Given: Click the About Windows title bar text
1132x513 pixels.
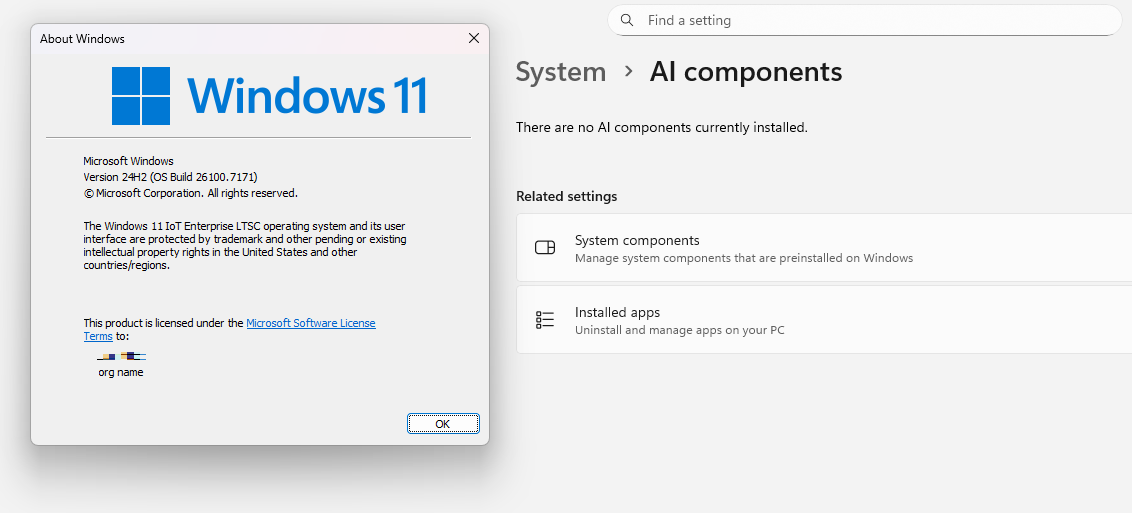Looking at the screenshot, I should point(82,39).
